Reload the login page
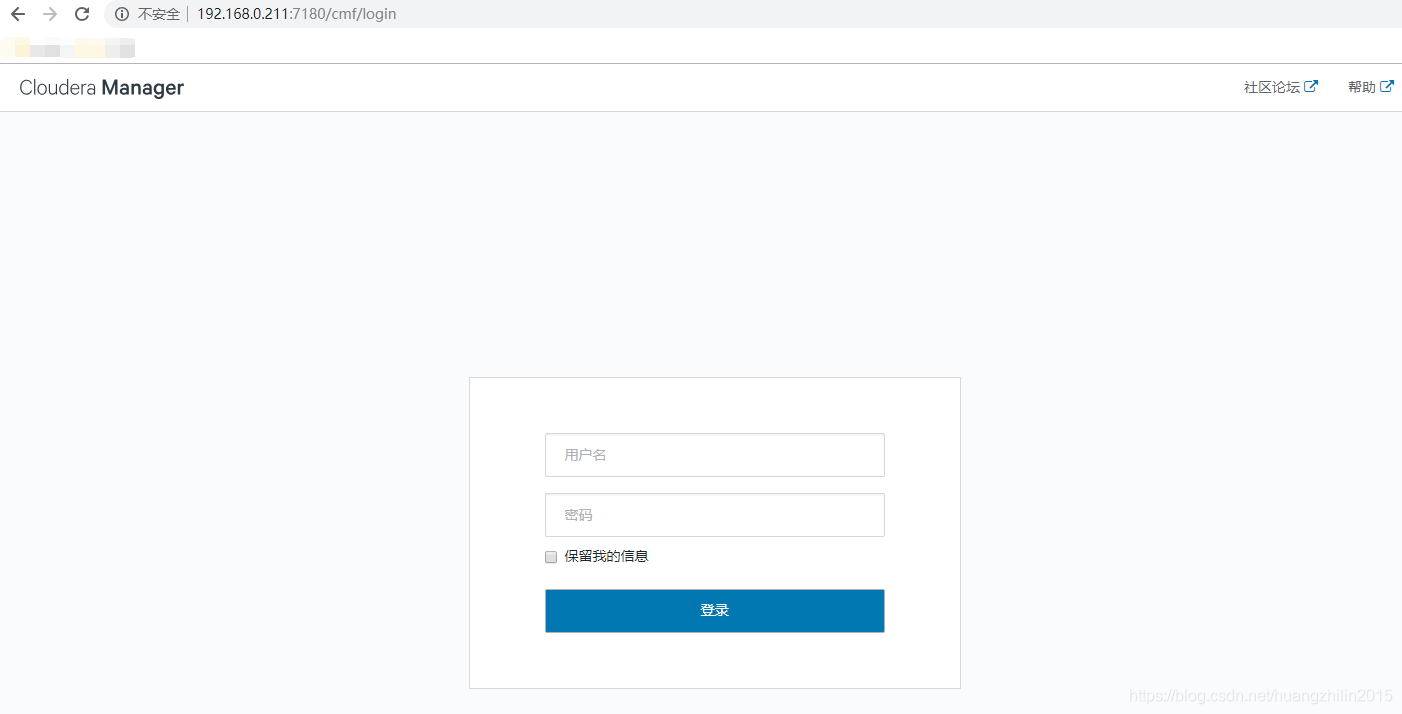This screenshot has height=714, width=1402. click(x=83, y=14)
